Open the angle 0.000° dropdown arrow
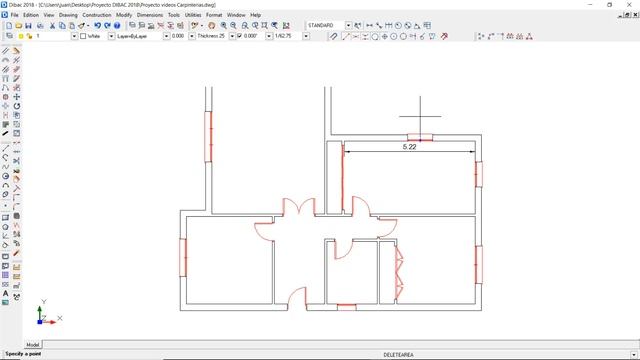This screenshot has width=640, height=360. (x=269, y=36)
